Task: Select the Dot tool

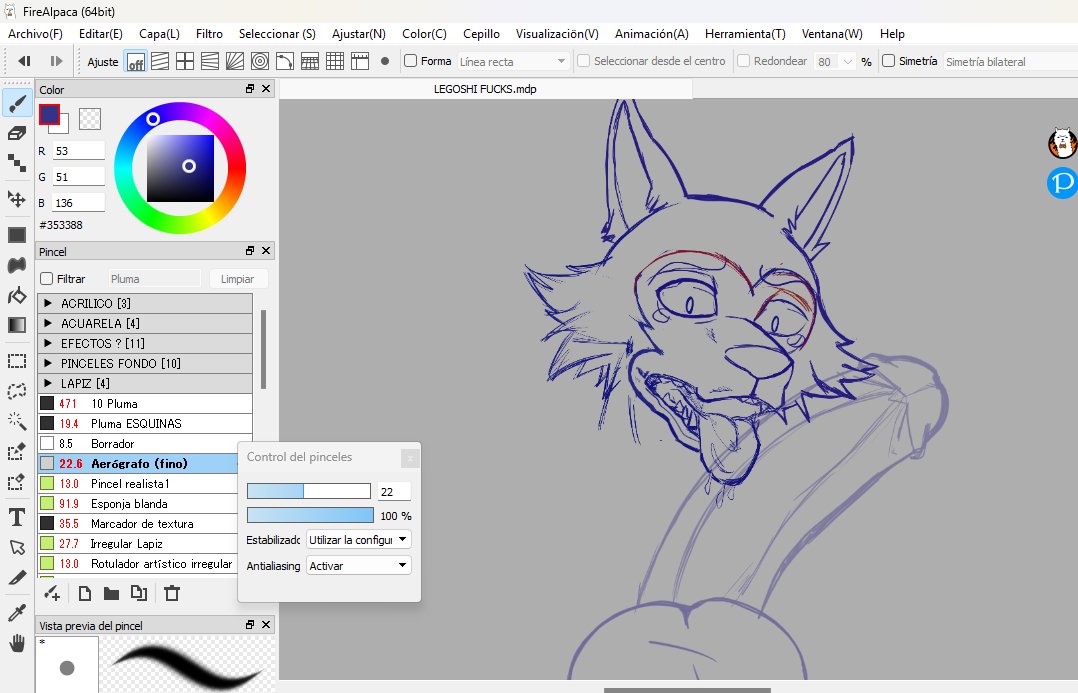Action: [x=17, y=163]
